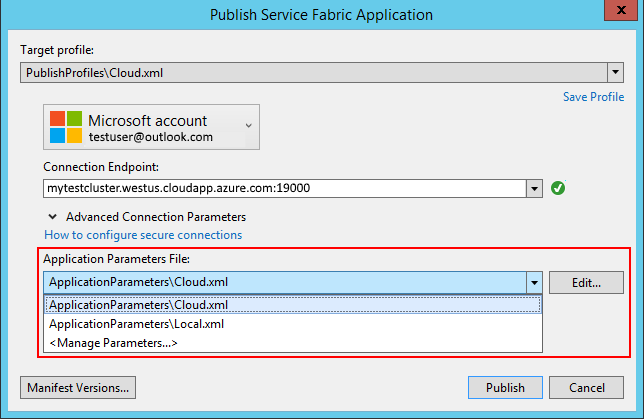
Task: Expand Advanced Connection Parameters section
Action: tap(53, 216)
